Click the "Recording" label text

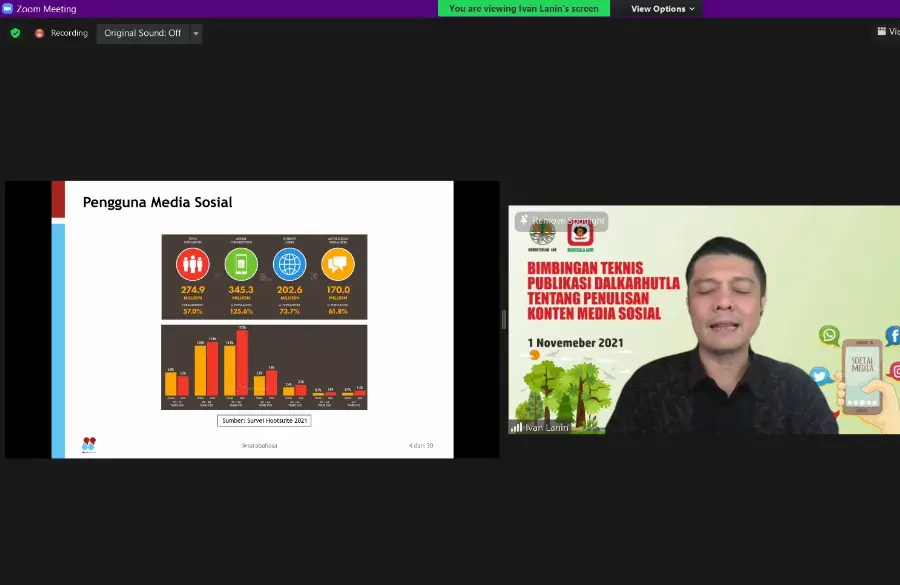pyautogui.click(x=69, y=33)
